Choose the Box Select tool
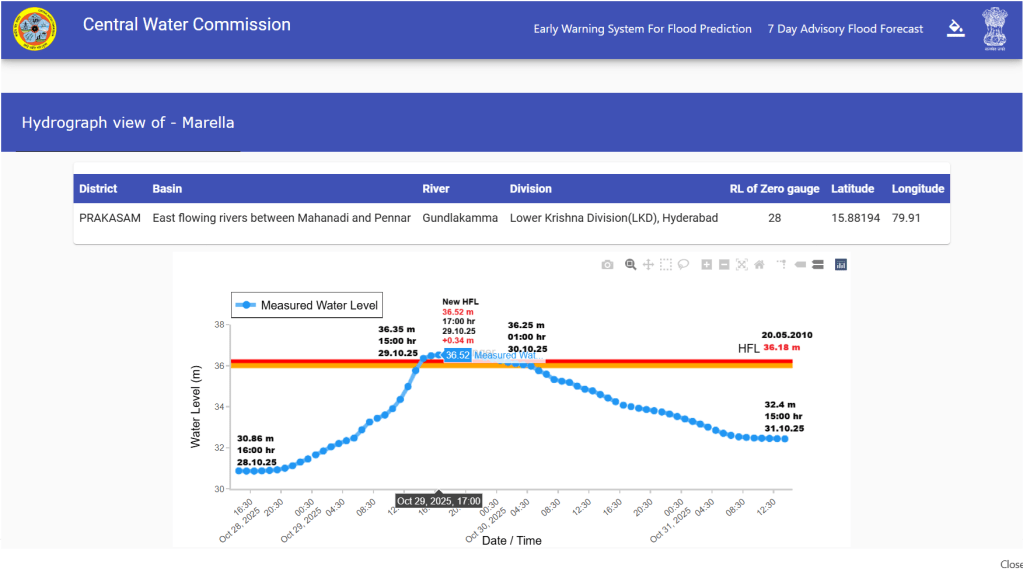Viewport: 1023px width, 578px height. (666, 265)
